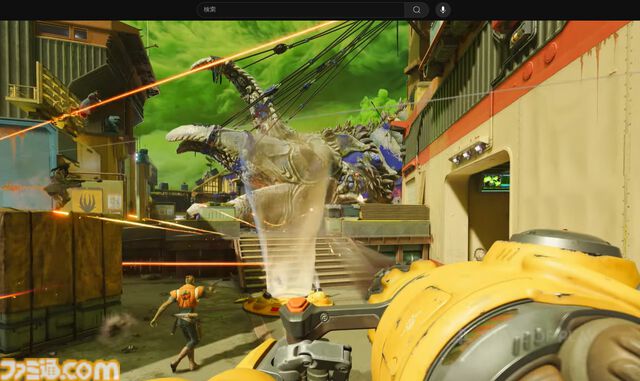
Task: Click the microphone voice search icon
Action: 443,9
